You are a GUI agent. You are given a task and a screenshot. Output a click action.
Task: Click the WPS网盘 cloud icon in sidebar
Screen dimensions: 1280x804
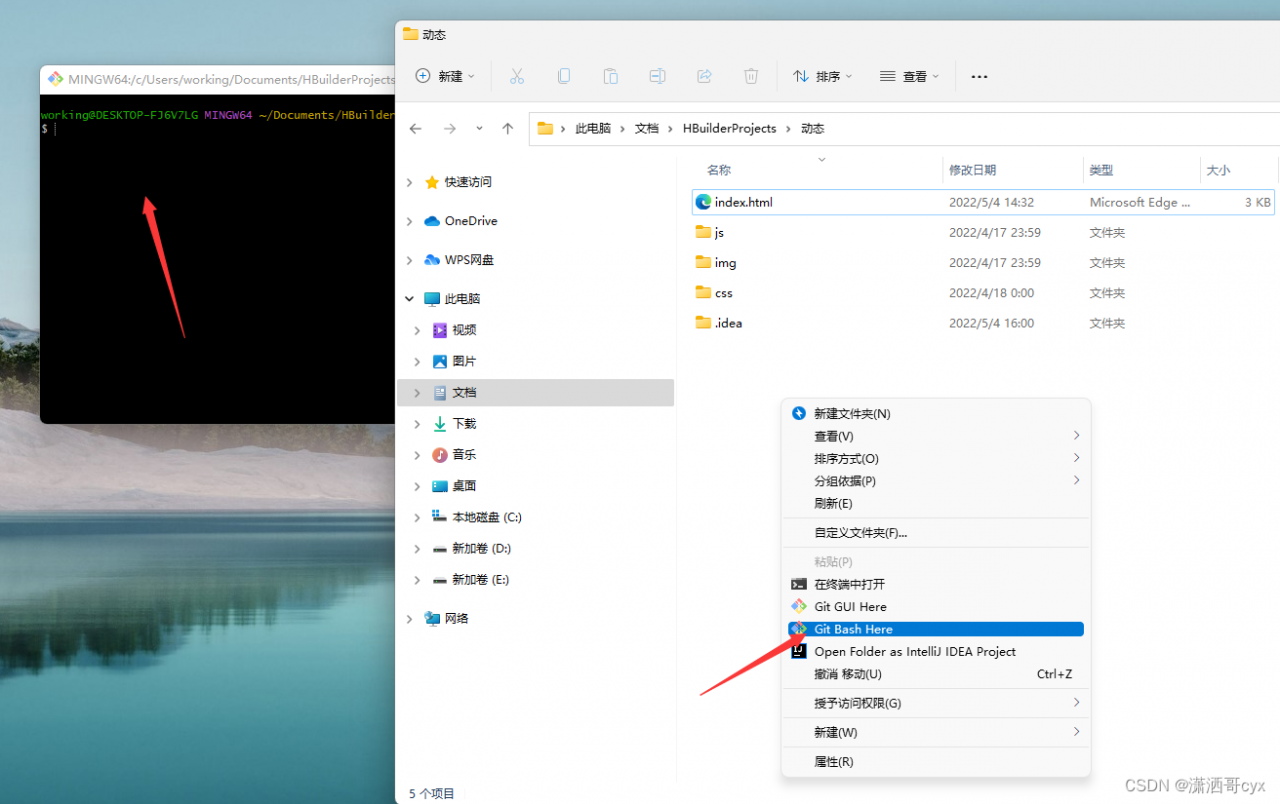[x=432, y=260]
